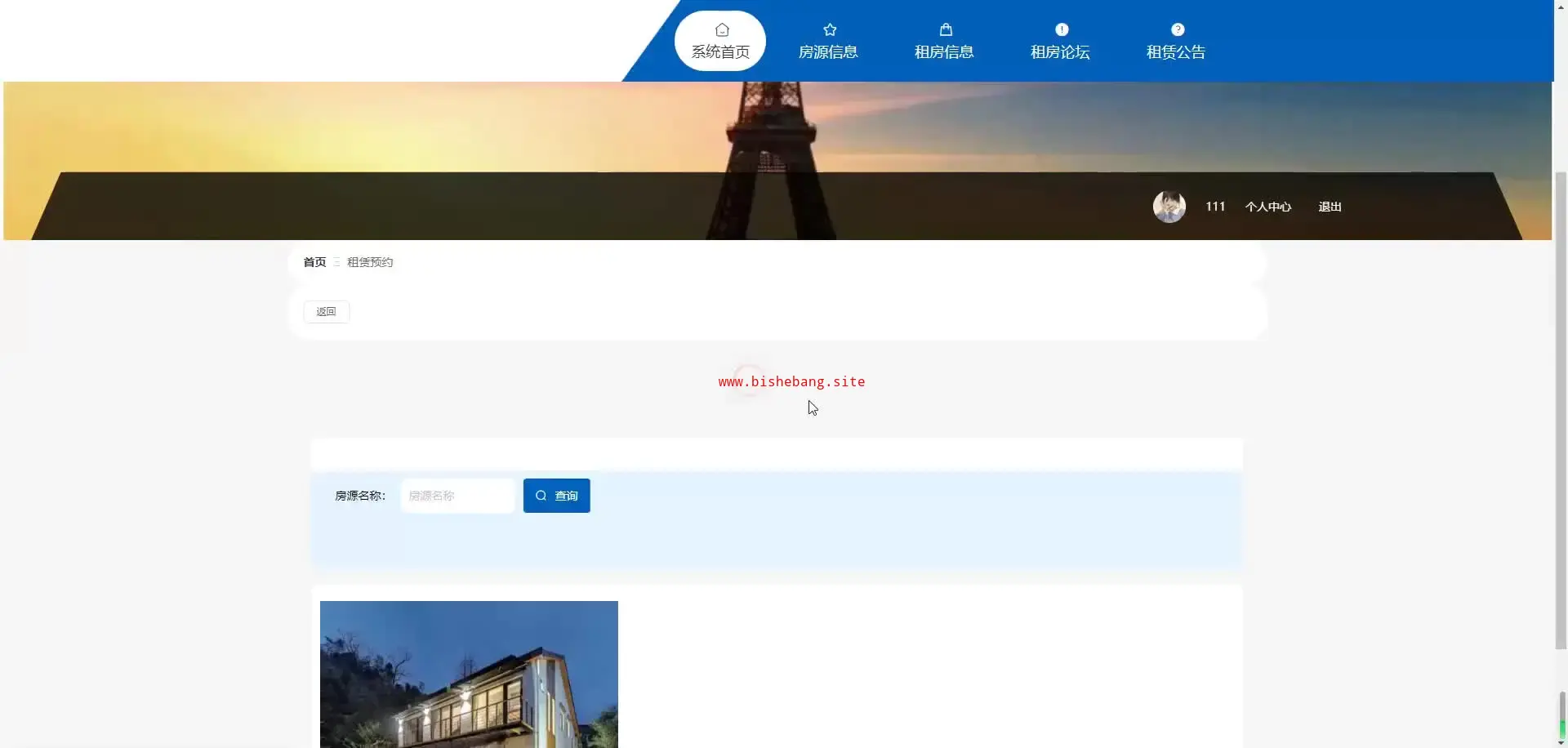Viewport: 1568px width, 748px height.
Task: Click the star icon above 房源信息
Action: coord(830,30)
